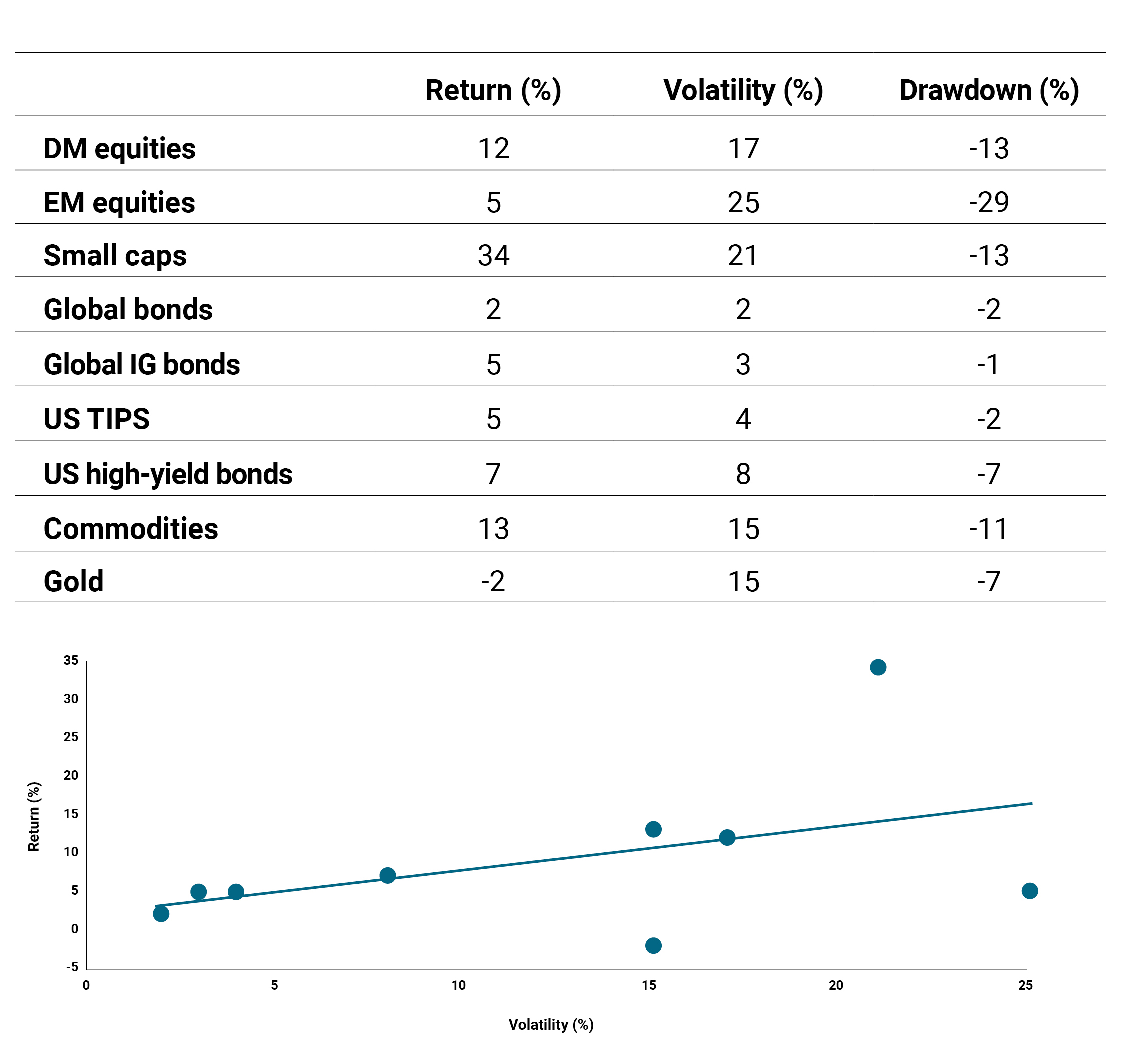Click EM equities drawdown value -29
1123x1064 pixels.
988,203
